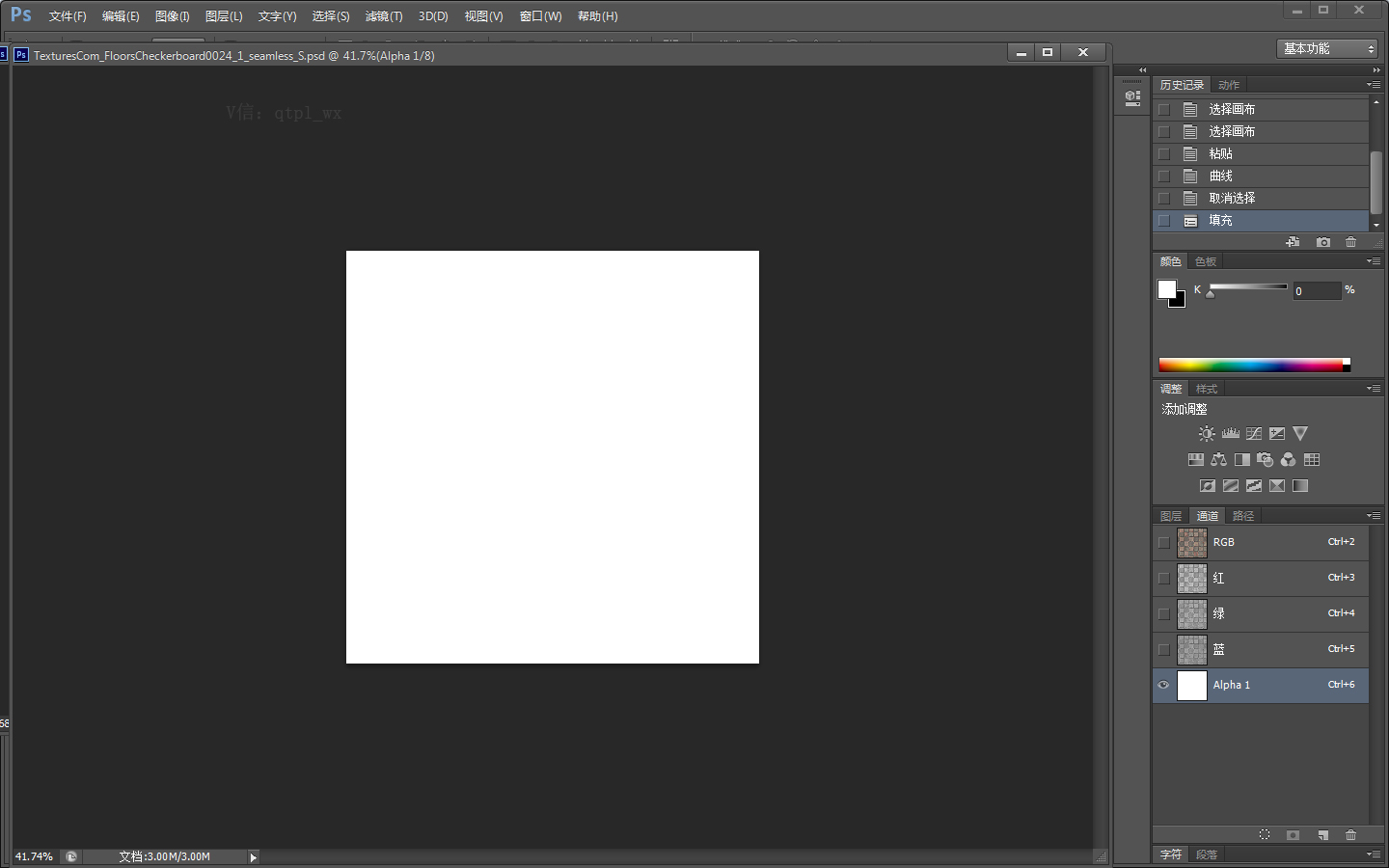
Task: Create new channel
Action: (x=1323, y=835)
